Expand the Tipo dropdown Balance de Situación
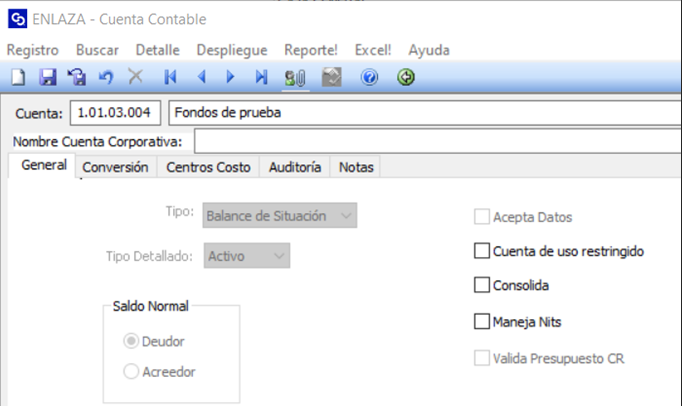Viewport: 682px width, 406px height. click(x=280, y=215)
